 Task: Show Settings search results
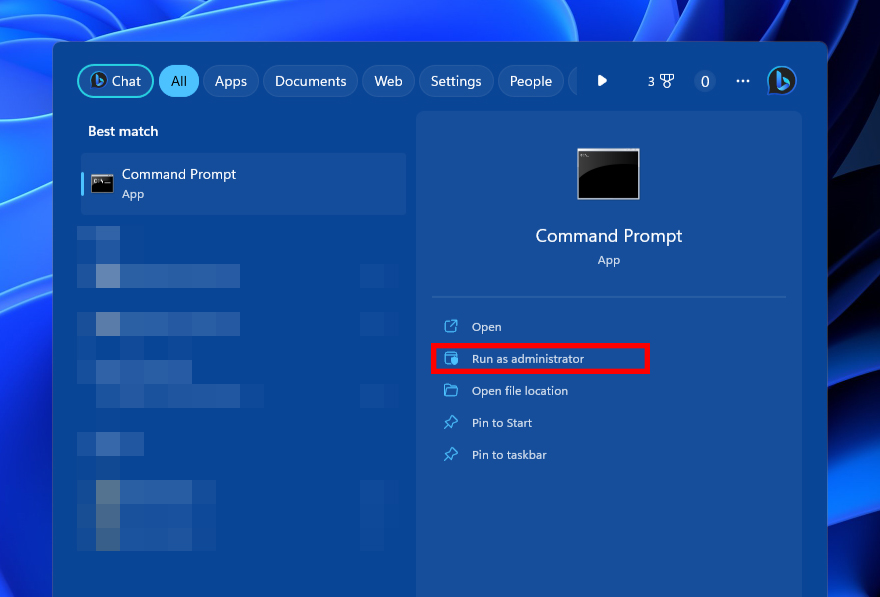(x=456, y=81)
